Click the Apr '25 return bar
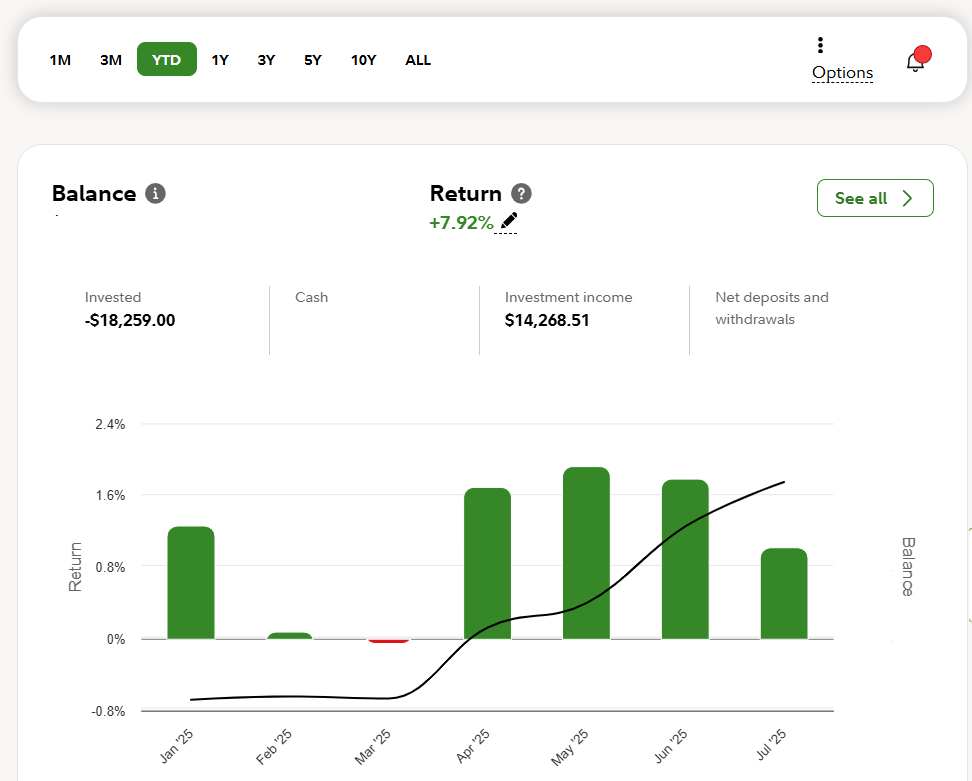The image size is (972, 781). [487, 563]
